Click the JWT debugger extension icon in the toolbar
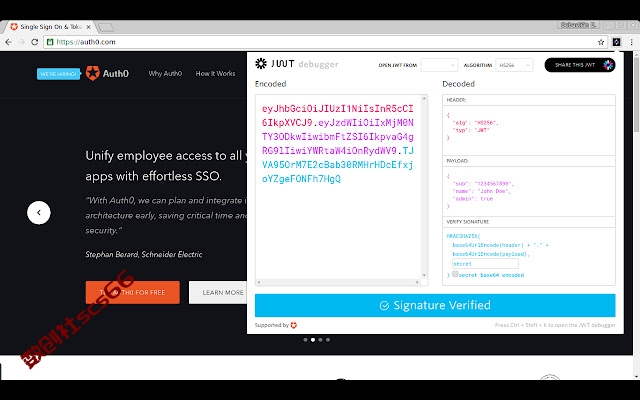 pos(616,42)
